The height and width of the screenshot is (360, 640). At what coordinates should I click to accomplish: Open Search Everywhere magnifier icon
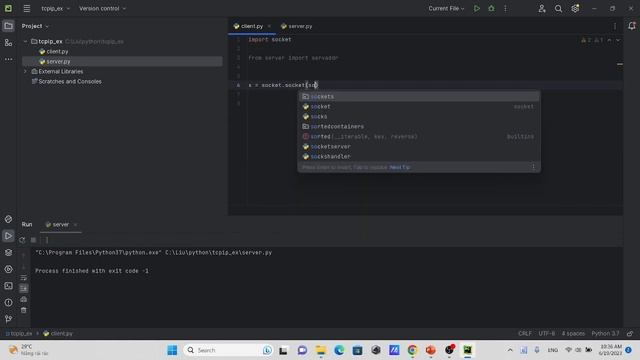(x=558, y=8)
